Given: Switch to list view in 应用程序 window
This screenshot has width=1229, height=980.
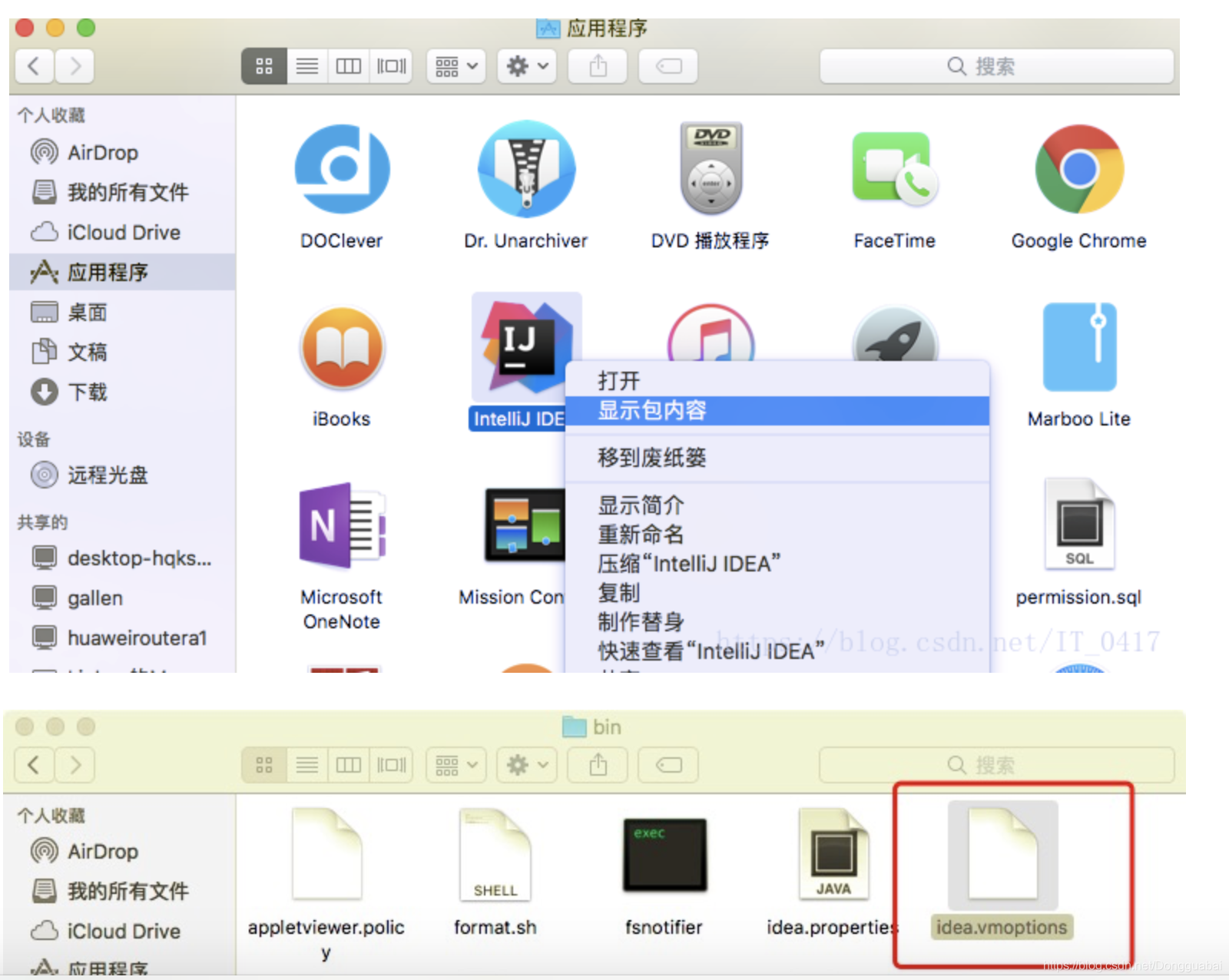Looking at the screenshot, I should point(307,66).
